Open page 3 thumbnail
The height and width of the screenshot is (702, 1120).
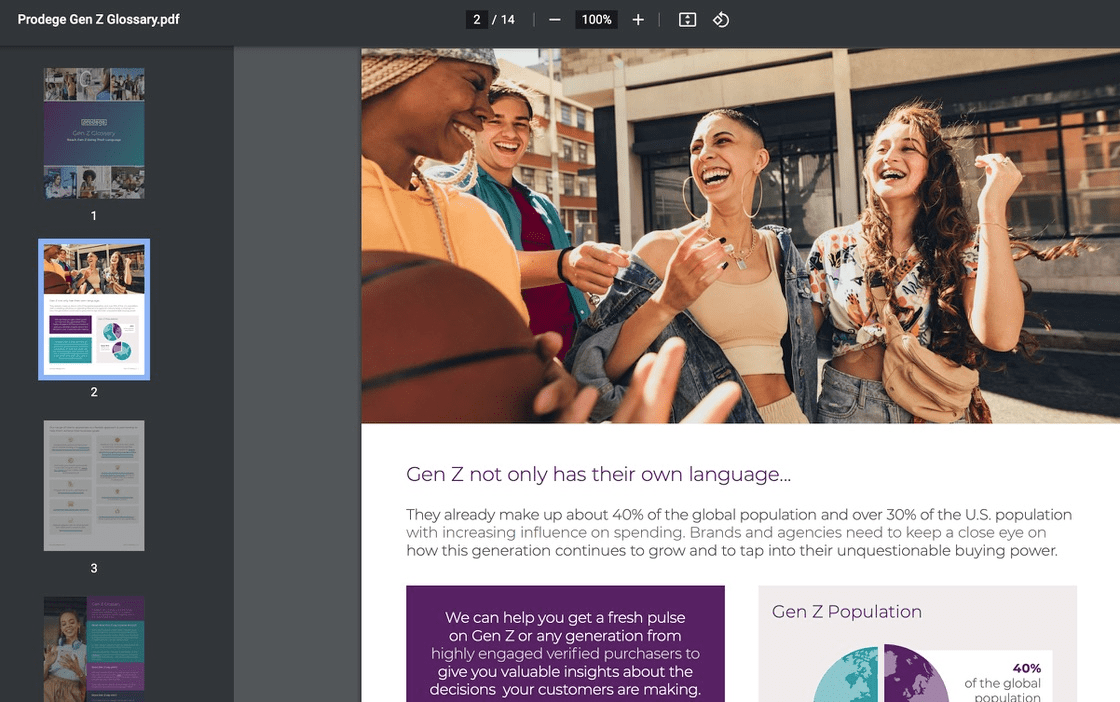(x=94, y=486)
